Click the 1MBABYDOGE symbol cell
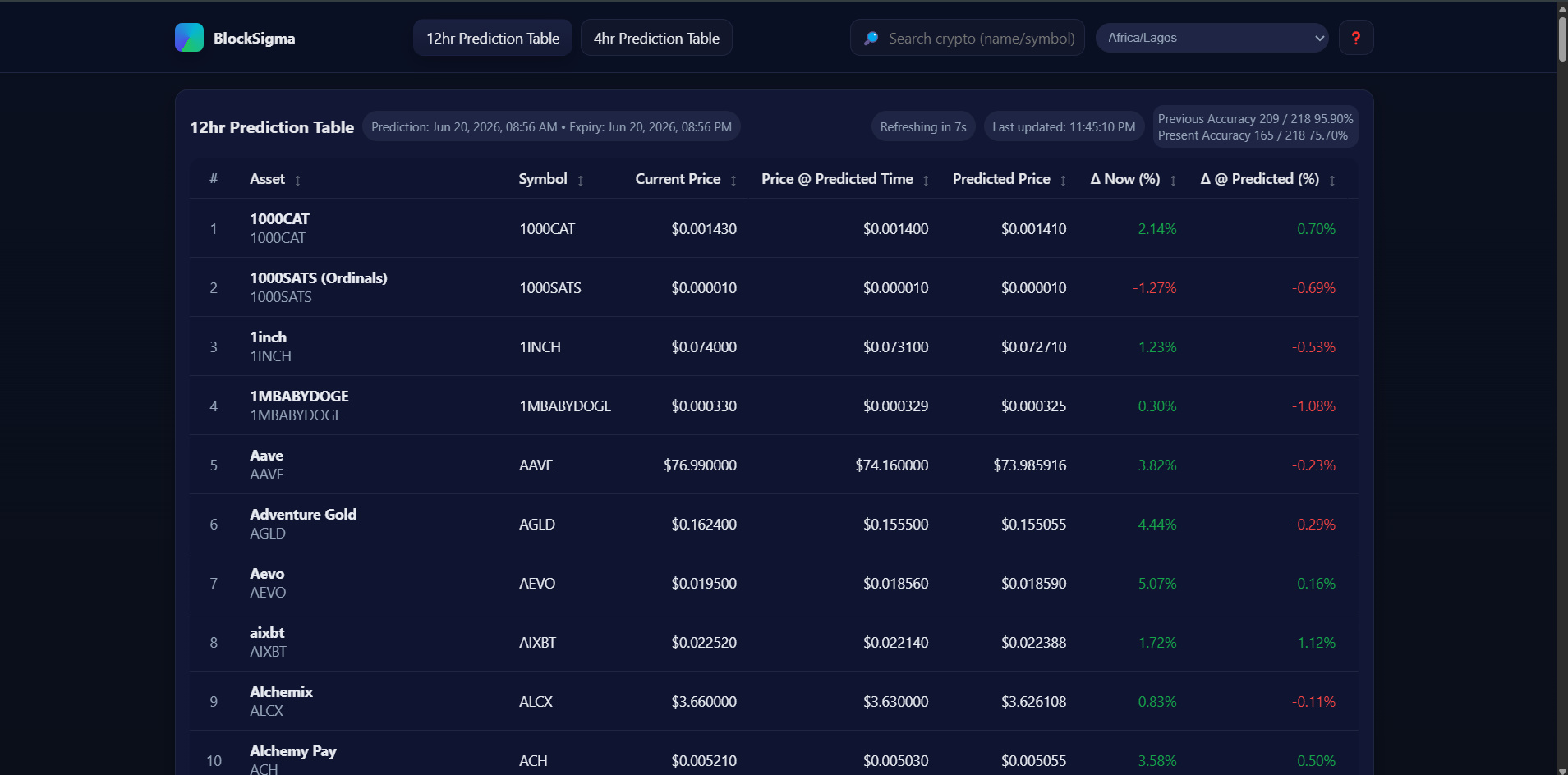This screenshot has width=1568, height=775. click(x=565, y=406)
